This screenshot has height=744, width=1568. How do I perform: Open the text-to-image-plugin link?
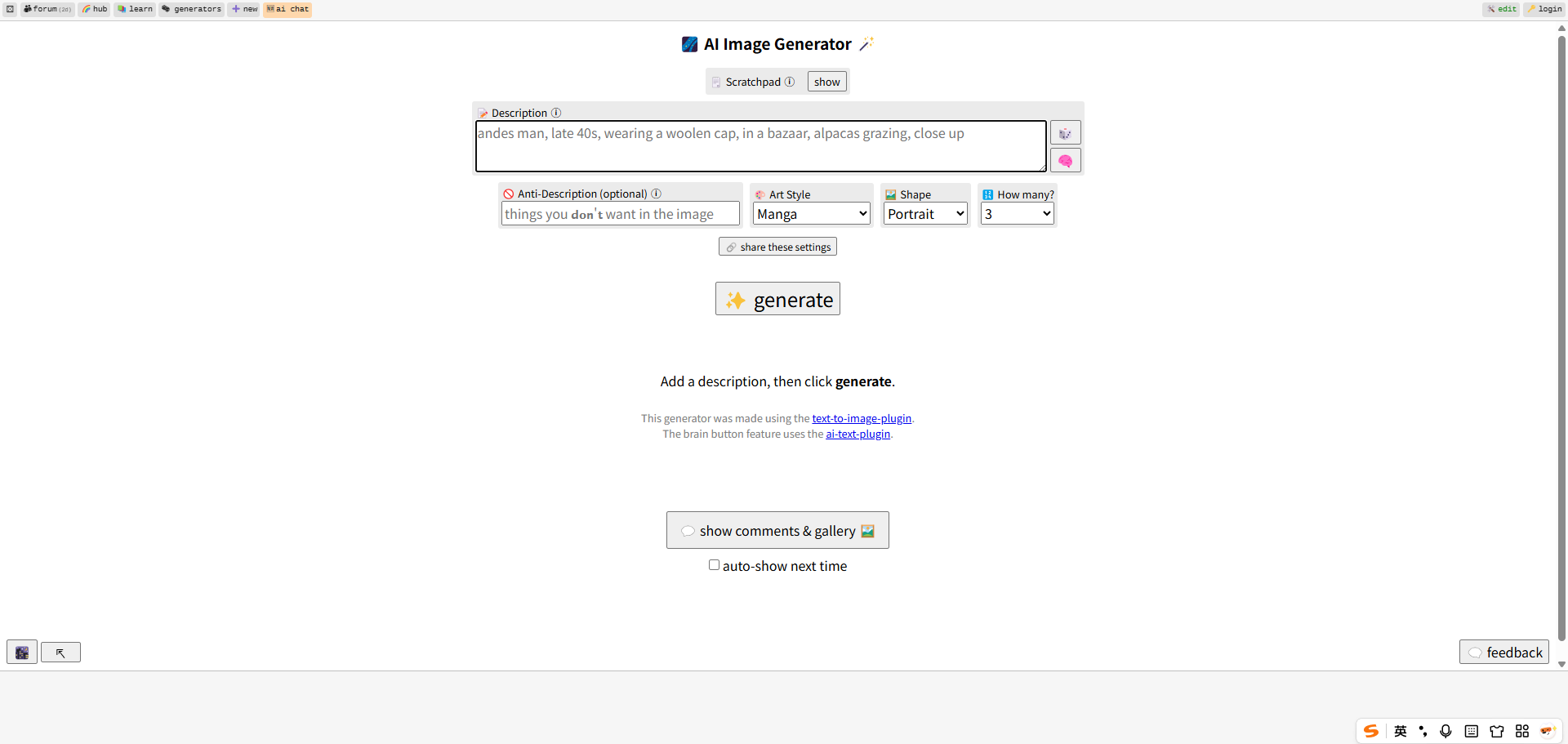[862, 418]
